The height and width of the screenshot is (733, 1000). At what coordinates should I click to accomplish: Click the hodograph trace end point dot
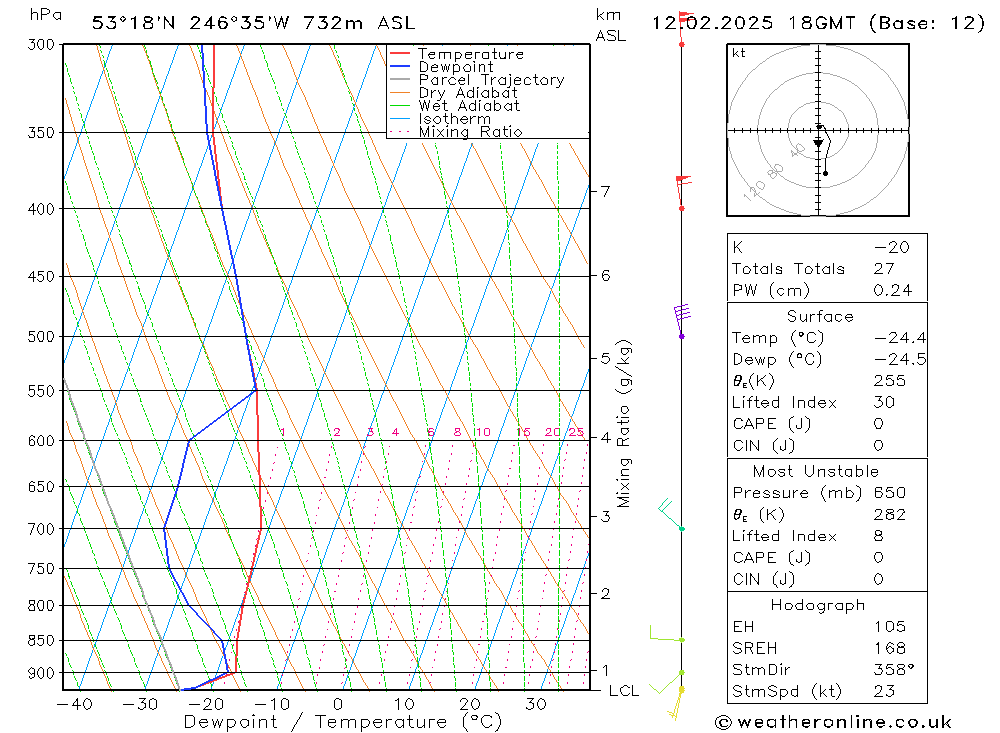click(x=826, y=173)
